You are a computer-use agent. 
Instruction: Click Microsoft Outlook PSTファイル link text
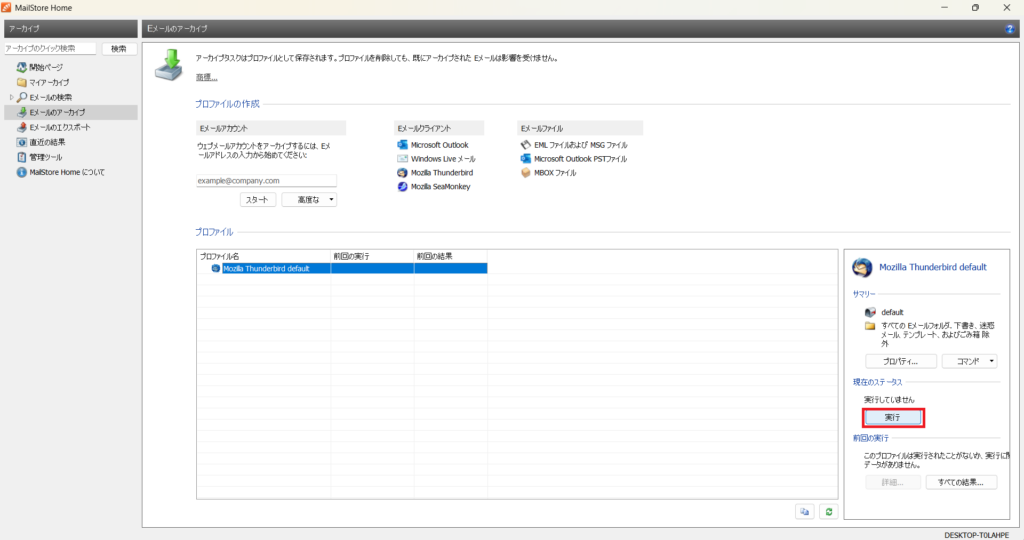tap(581, 159)
